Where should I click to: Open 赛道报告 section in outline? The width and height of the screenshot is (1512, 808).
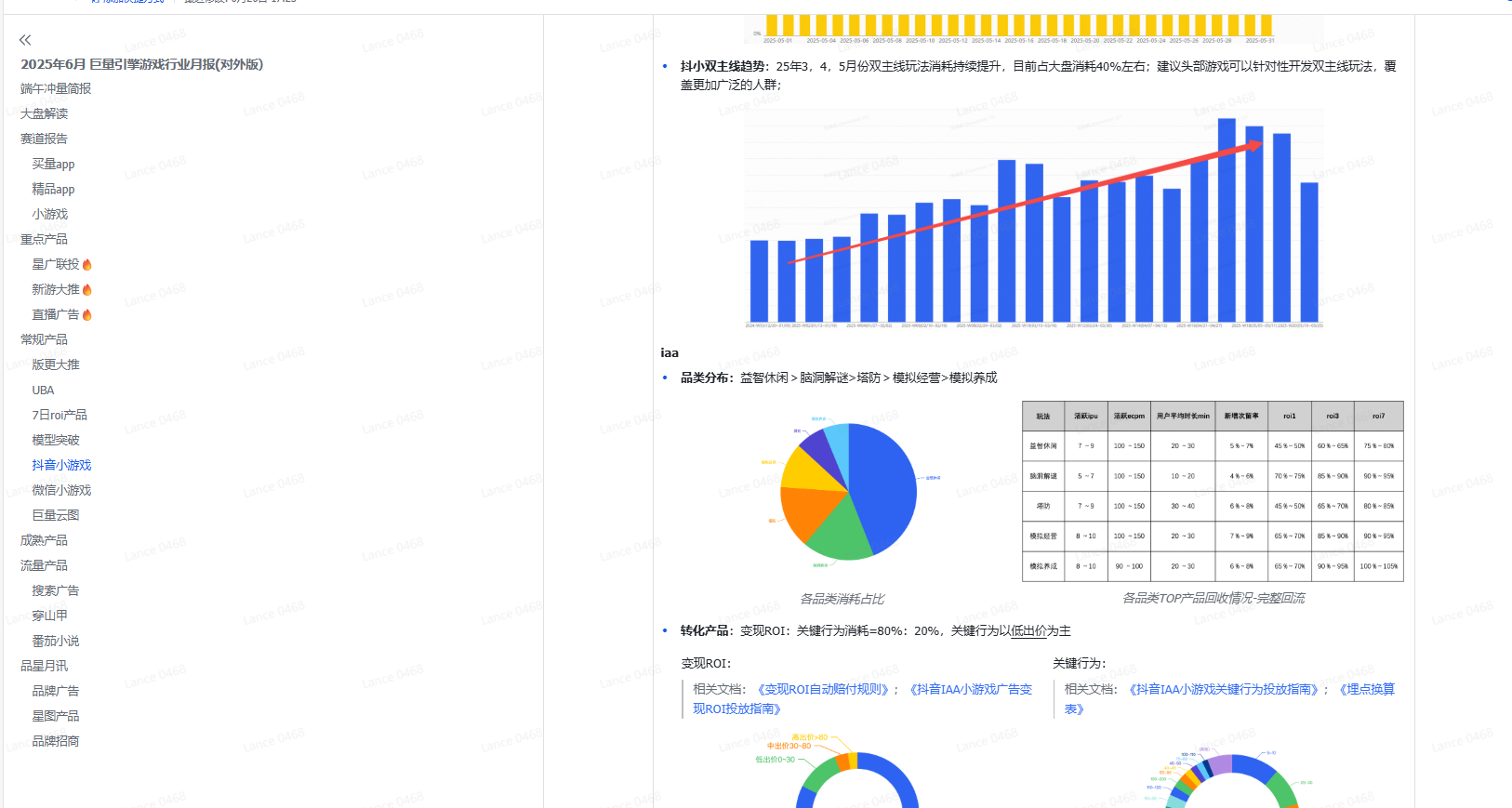(44, 139)
